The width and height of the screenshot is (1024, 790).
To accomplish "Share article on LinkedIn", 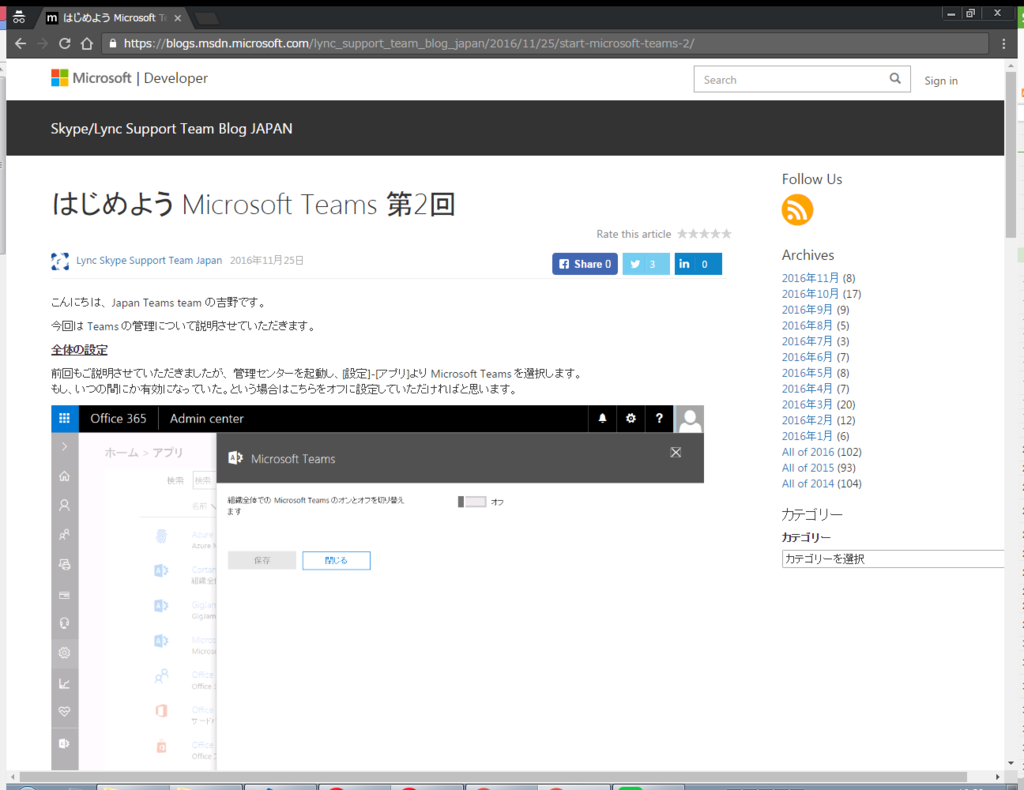I will [698, 264].
